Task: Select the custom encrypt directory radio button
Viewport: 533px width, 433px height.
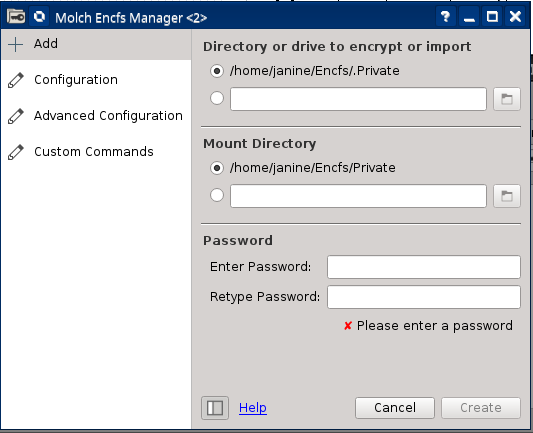Action: click(x=217, y=98)
